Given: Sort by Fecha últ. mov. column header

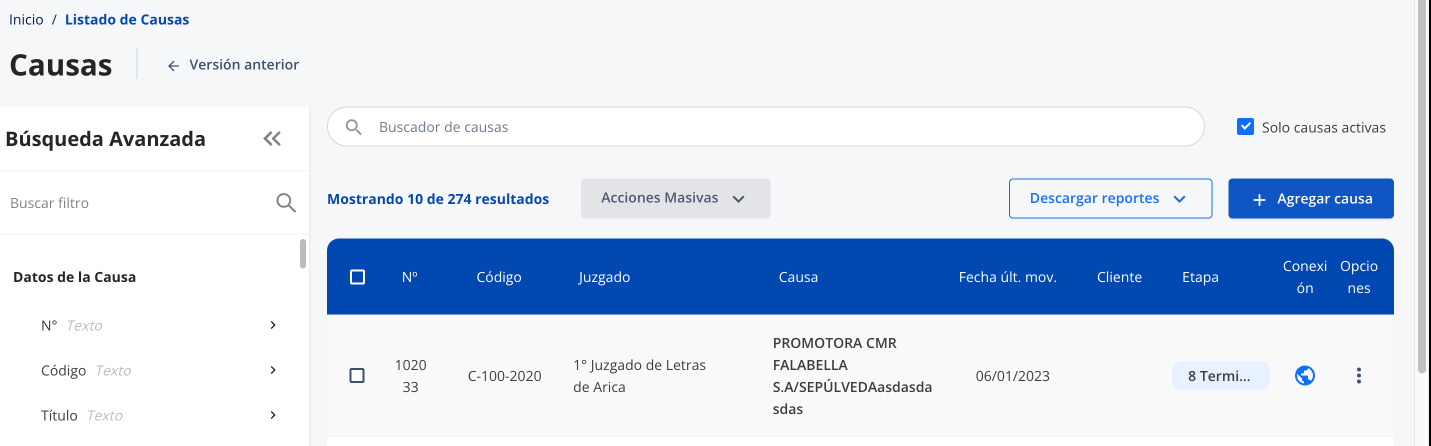Looking at the screenshot, I should click(x=1007, y=277).
